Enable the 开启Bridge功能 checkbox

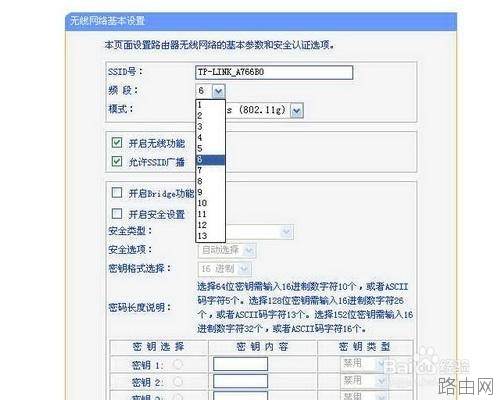[117, 193]
